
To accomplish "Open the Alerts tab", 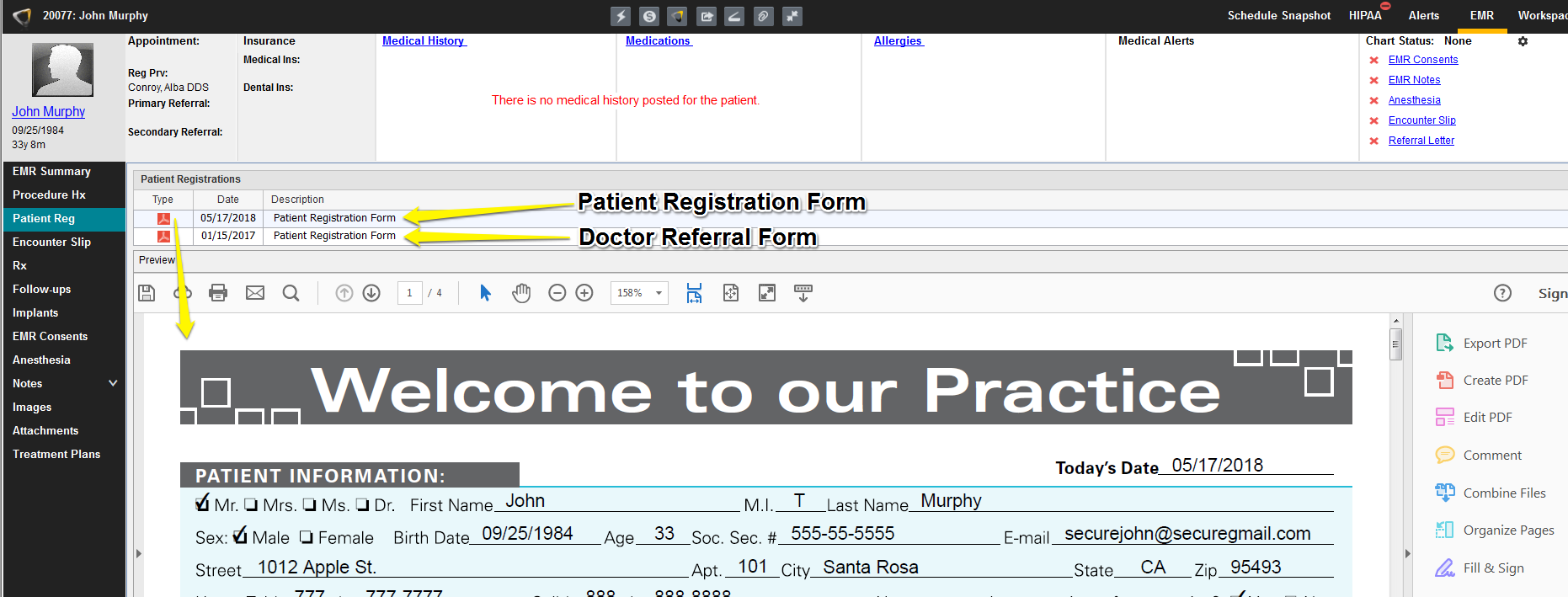I will (x=1424, y=16).
